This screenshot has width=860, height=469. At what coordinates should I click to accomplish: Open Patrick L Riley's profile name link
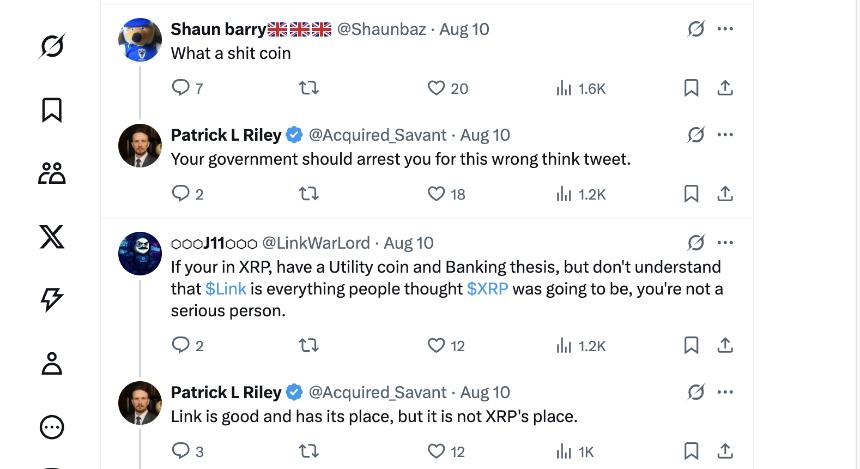(226, 135)
